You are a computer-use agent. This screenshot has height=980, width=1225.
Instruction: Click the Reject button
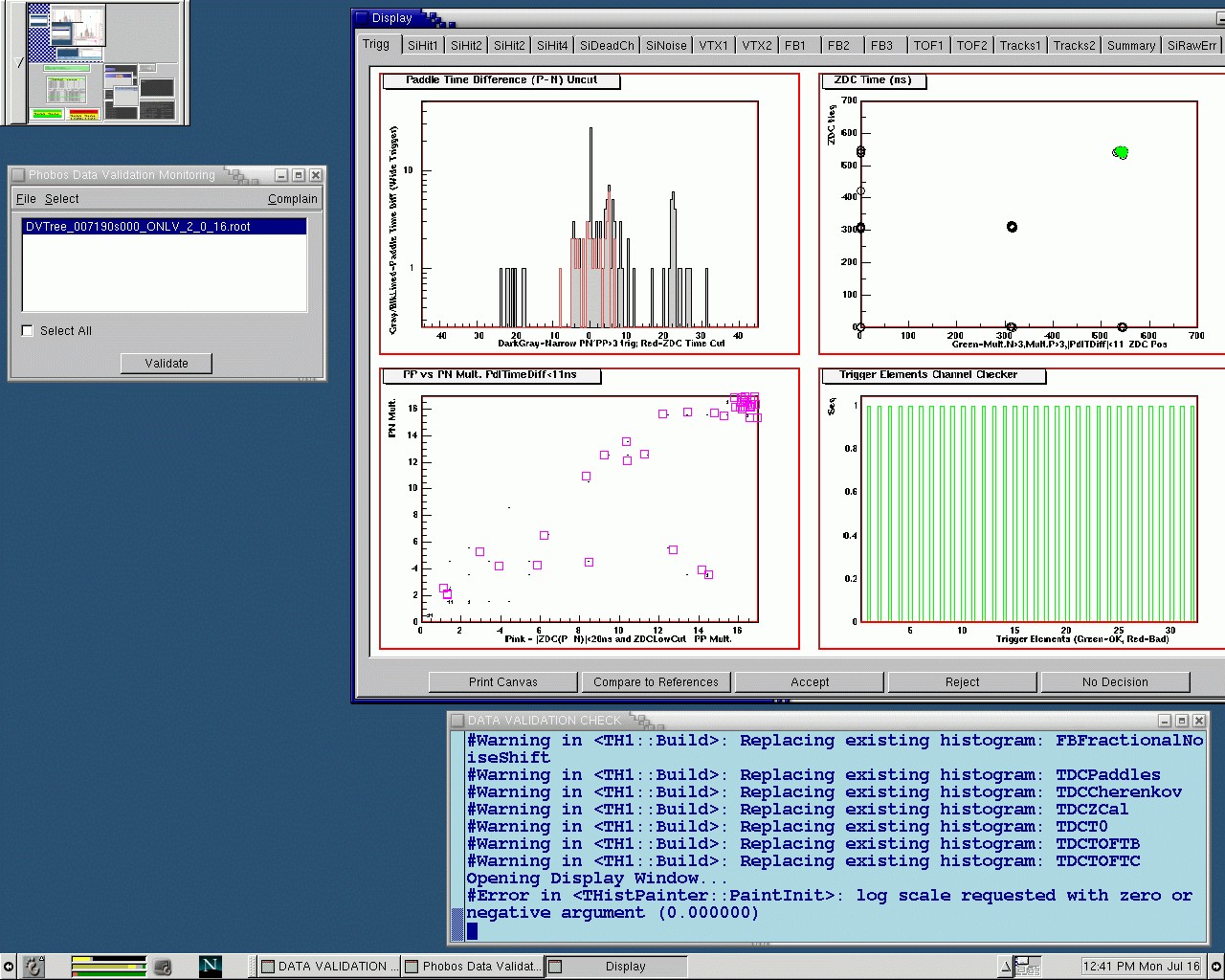pos(963,682)
